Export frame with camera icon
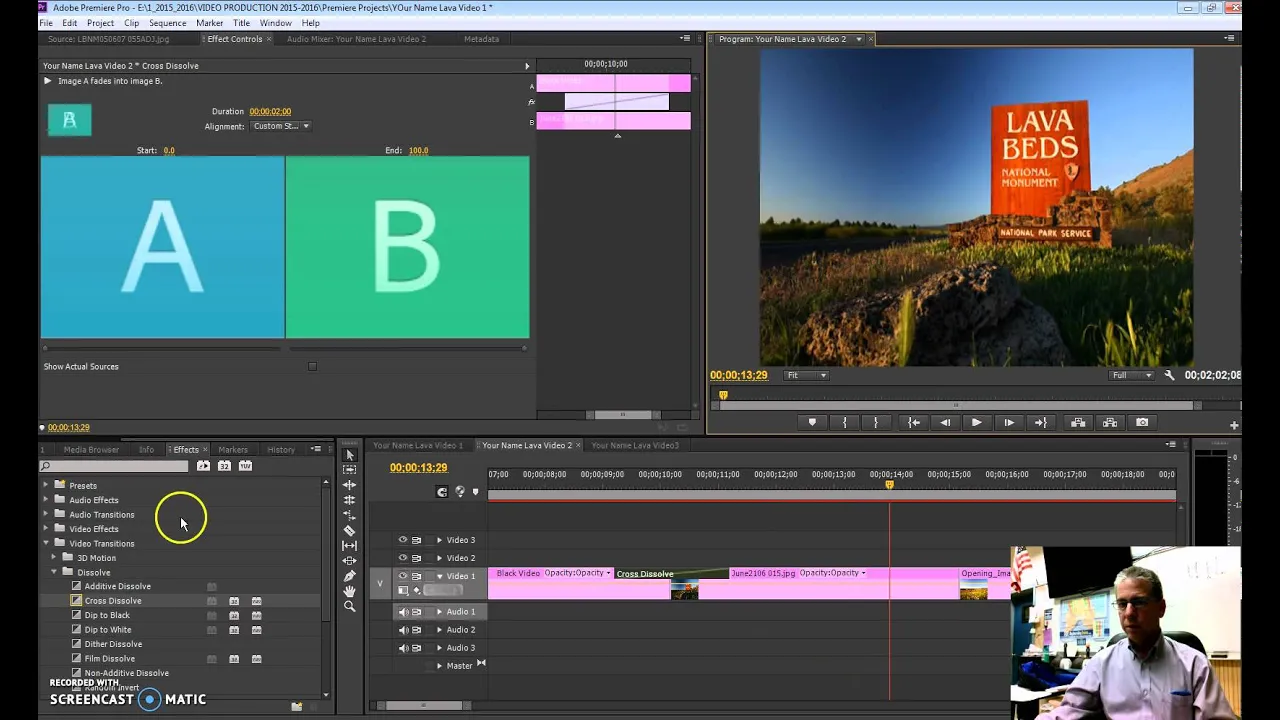This screenshot has width=1280, height=720. [x=1142, y=423]
